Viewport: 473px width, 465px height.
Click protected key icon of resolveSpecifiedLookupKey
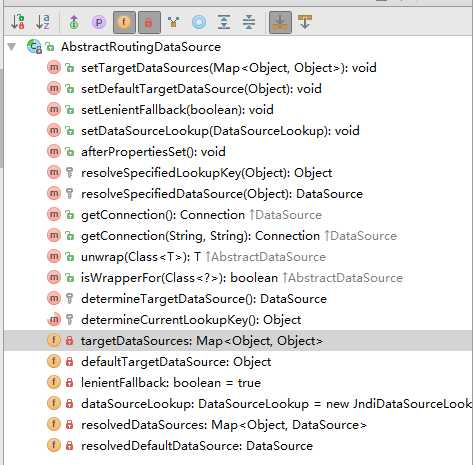(x=69, y=173)
